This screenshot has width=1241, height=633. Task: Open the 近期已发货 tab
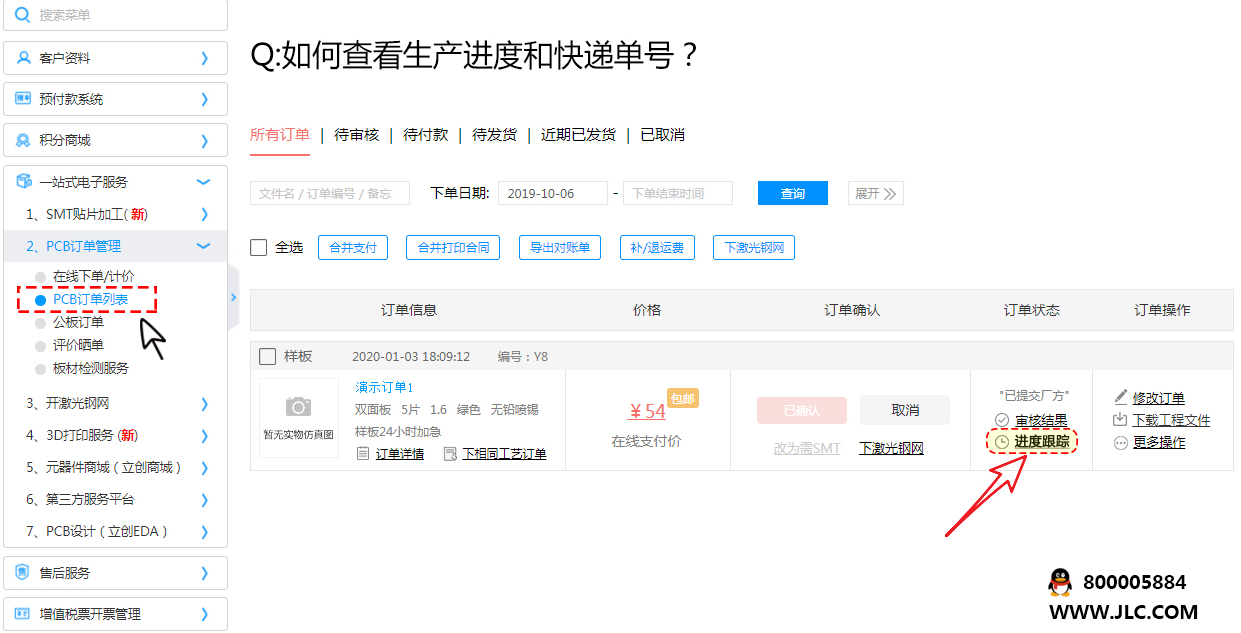pyautogui.click(x=578, y=135)
